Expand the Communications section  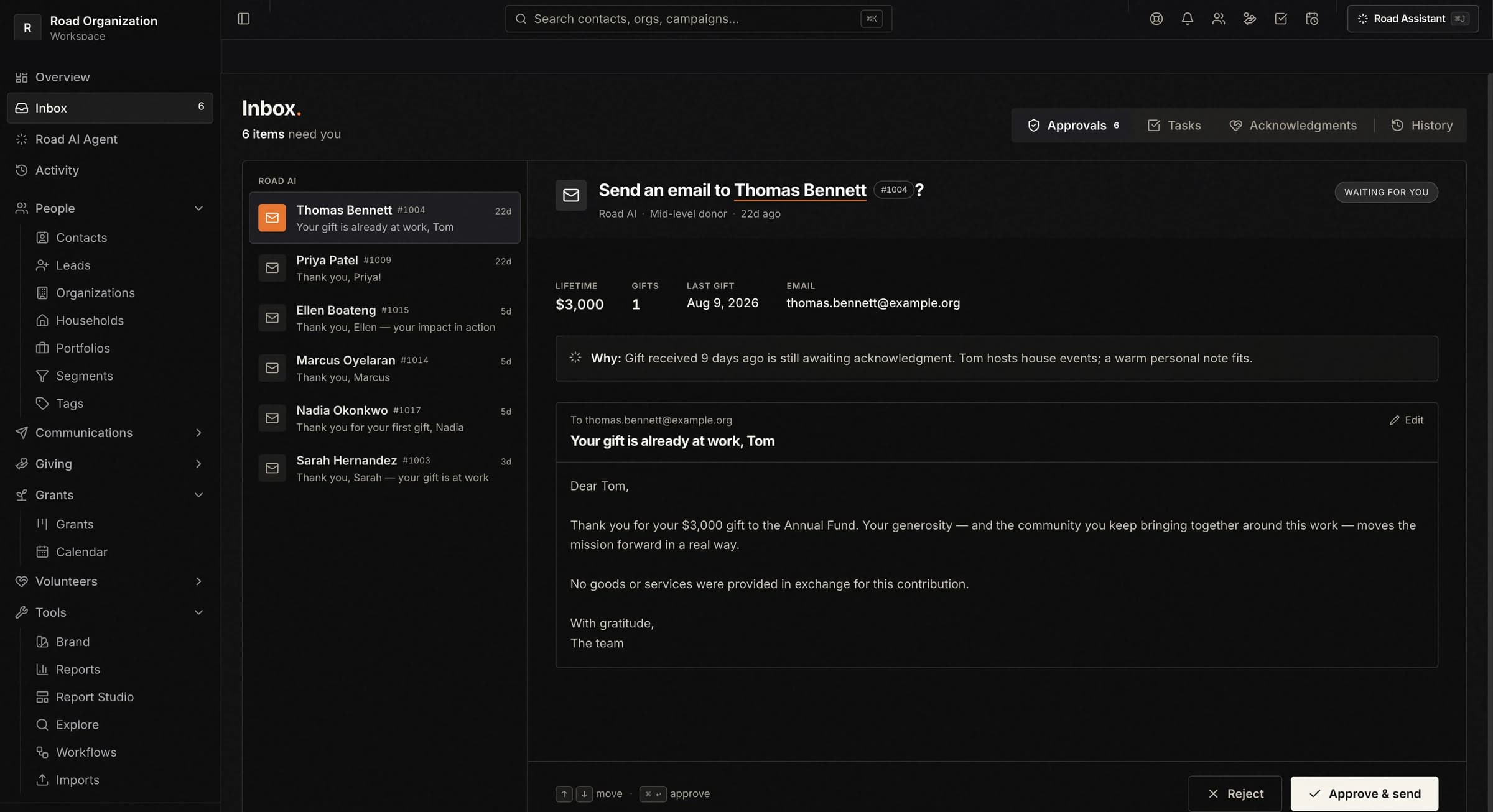click(198, 433)
